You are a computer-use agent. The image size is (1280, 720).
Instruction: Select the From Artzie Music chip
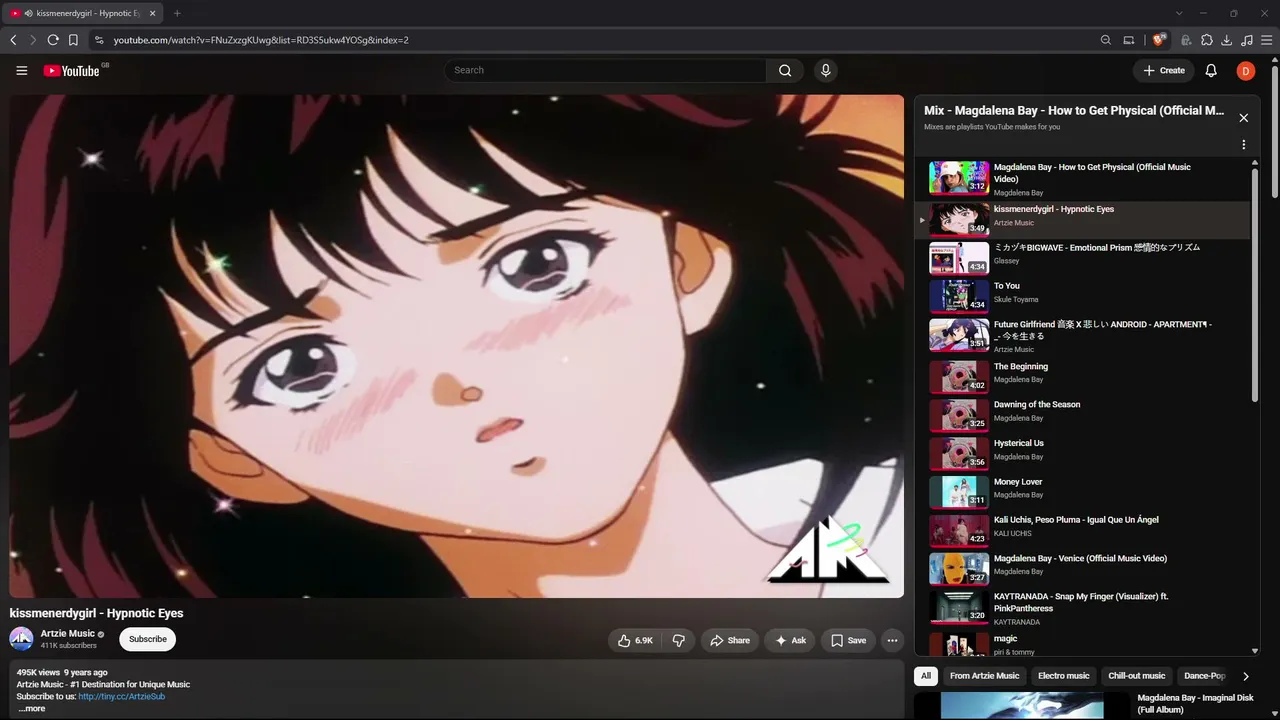click(985, 676)
